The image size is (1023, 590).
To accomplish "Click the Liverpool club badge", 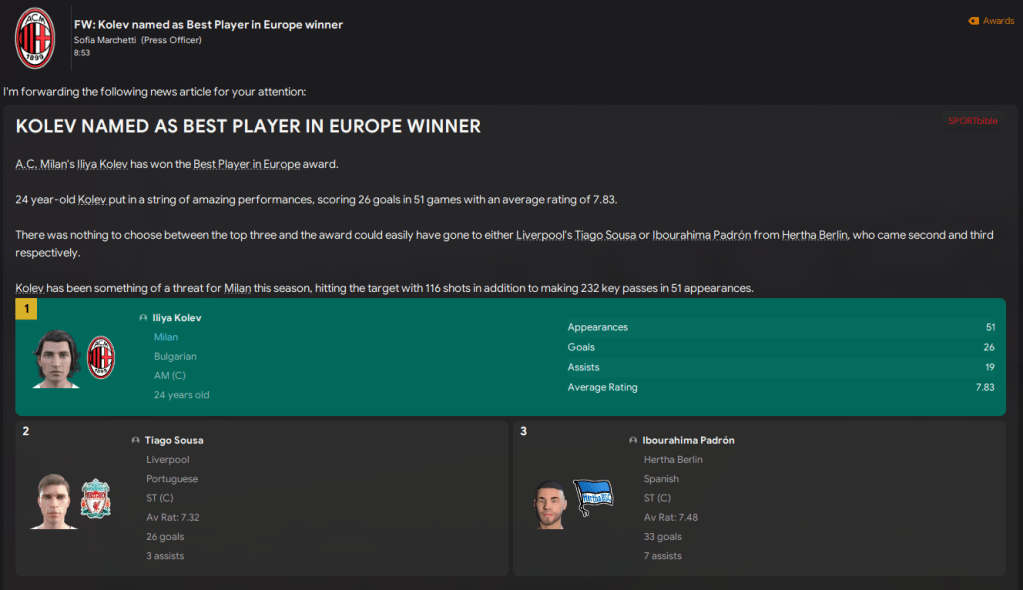I will 96,498.
